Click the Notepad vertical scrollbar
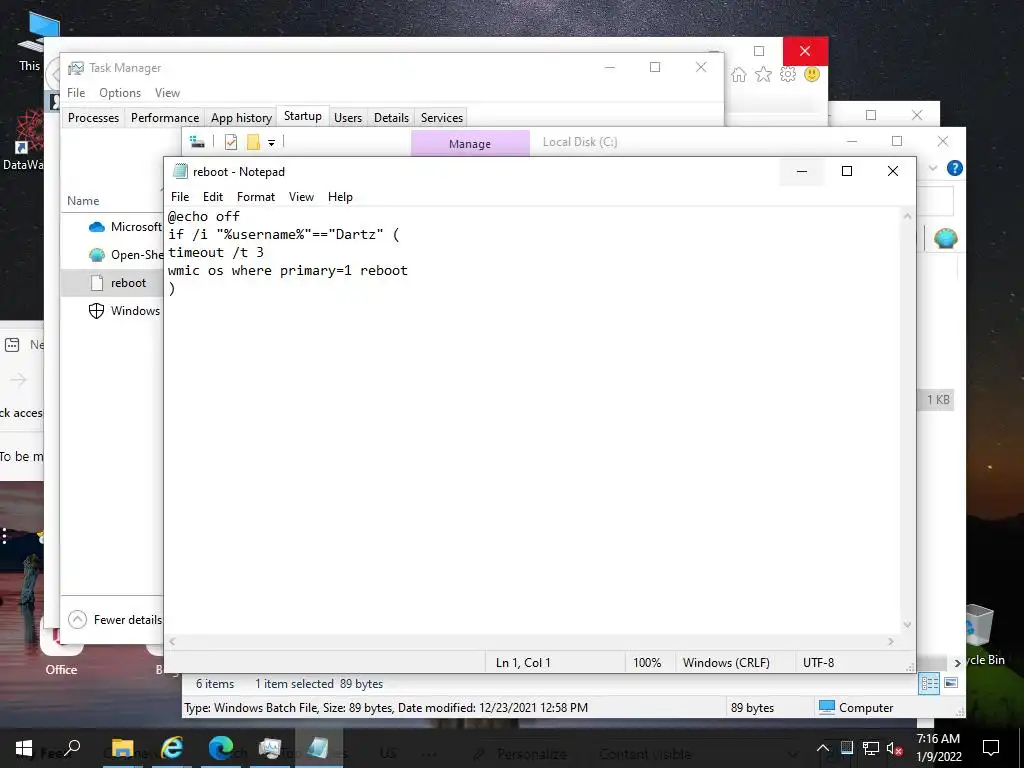The width and height of the screenshot is (1024, 768). click(x=907, y=420)
